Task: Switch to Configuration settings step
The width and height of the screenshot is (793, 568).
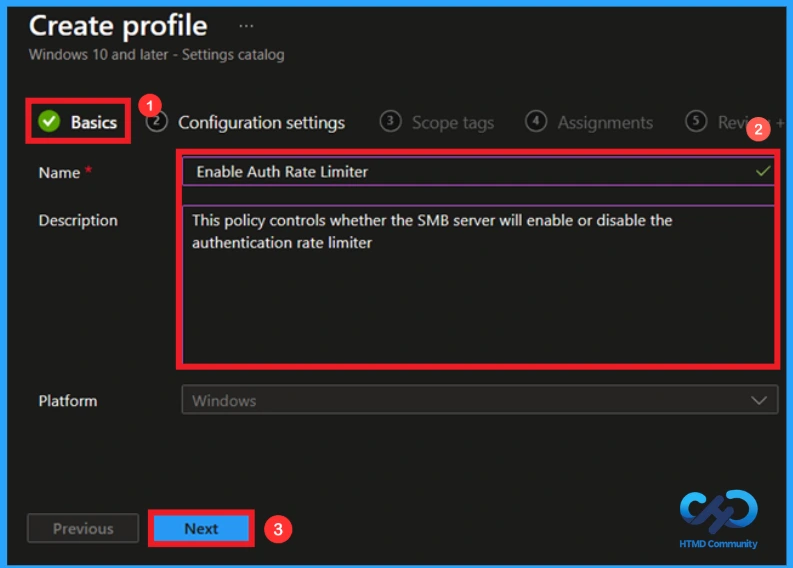Action: click(245, 122)
